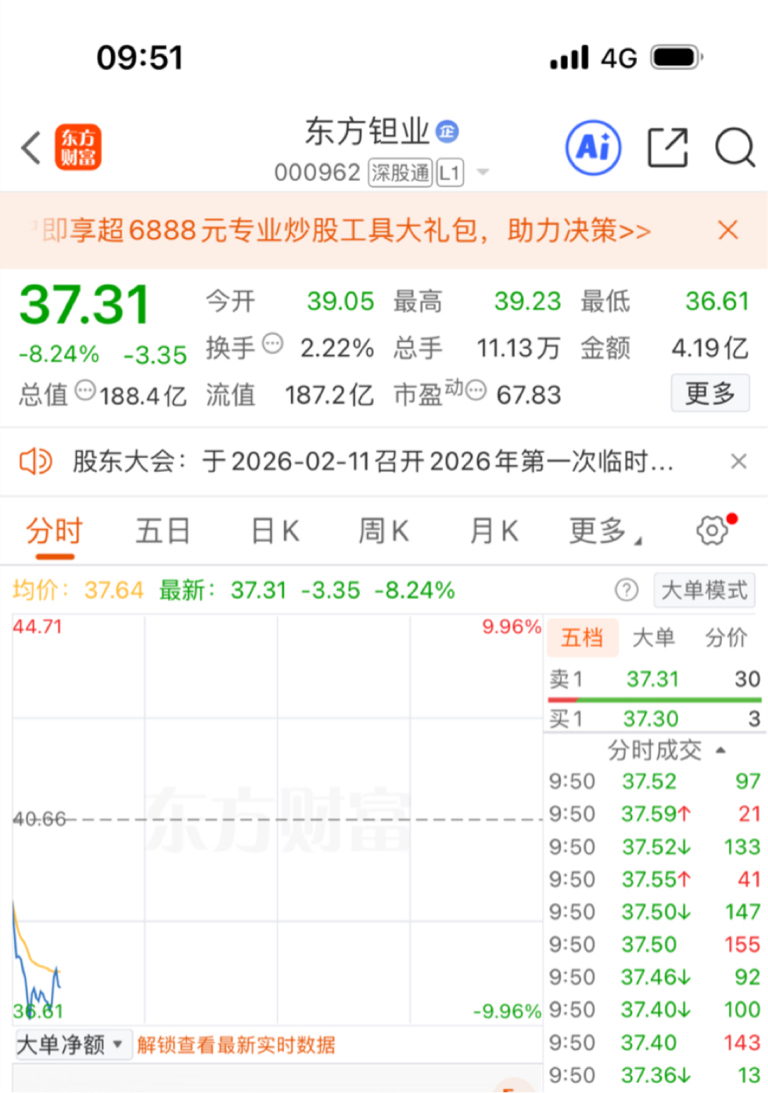The height and width of the screenshot is (1093, 768).
Task: Tap 解锁查看最新实时数据 link
Action: pos(236,1045)
